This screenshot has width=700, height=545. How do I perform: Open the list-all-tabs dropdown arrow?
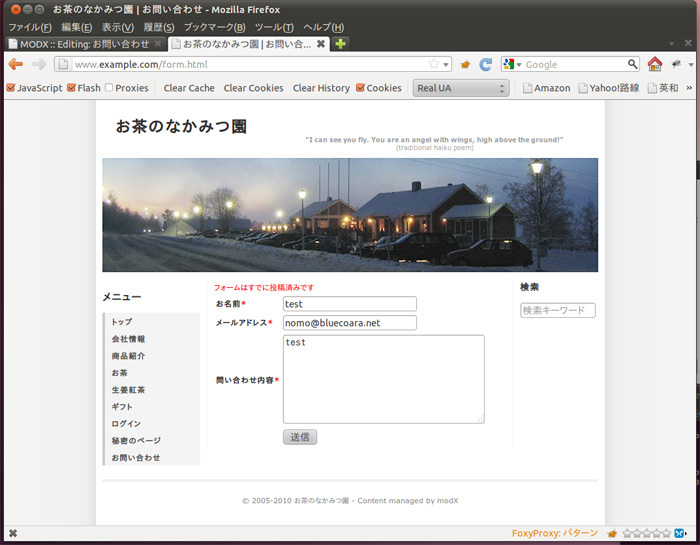tap(671, 44)
